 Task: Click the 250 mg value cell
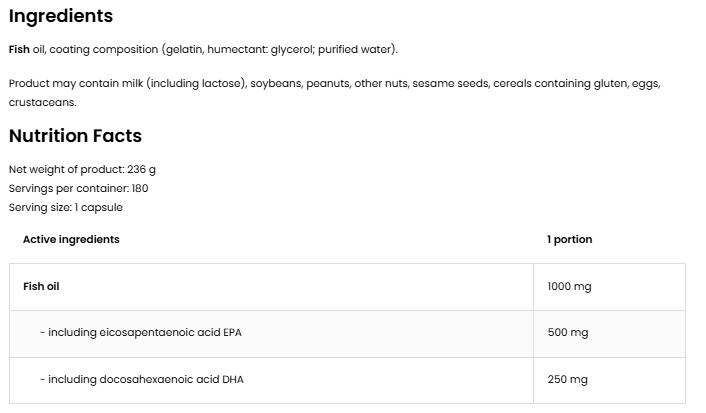(x=567, y=379)
